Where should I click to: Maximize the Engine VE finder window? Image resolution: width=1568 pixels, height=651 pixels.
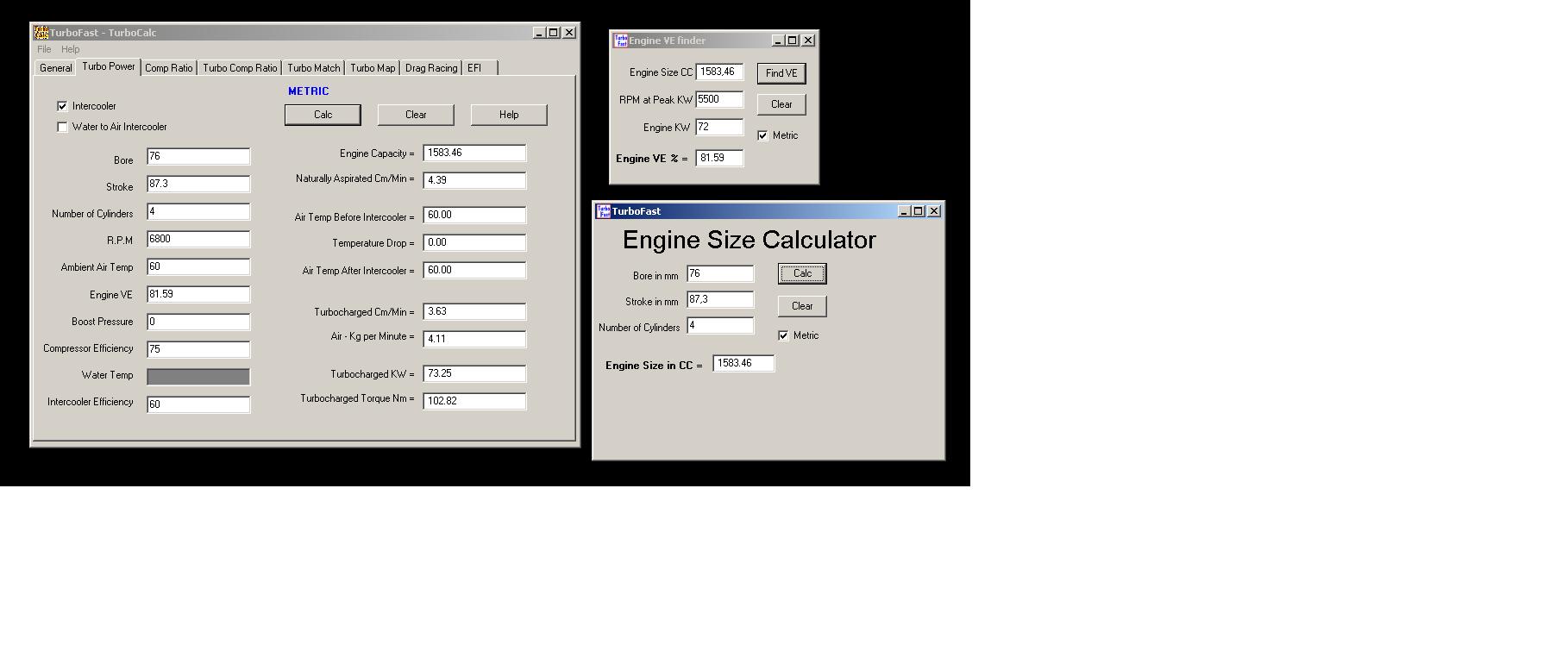[x=793, y=41]
